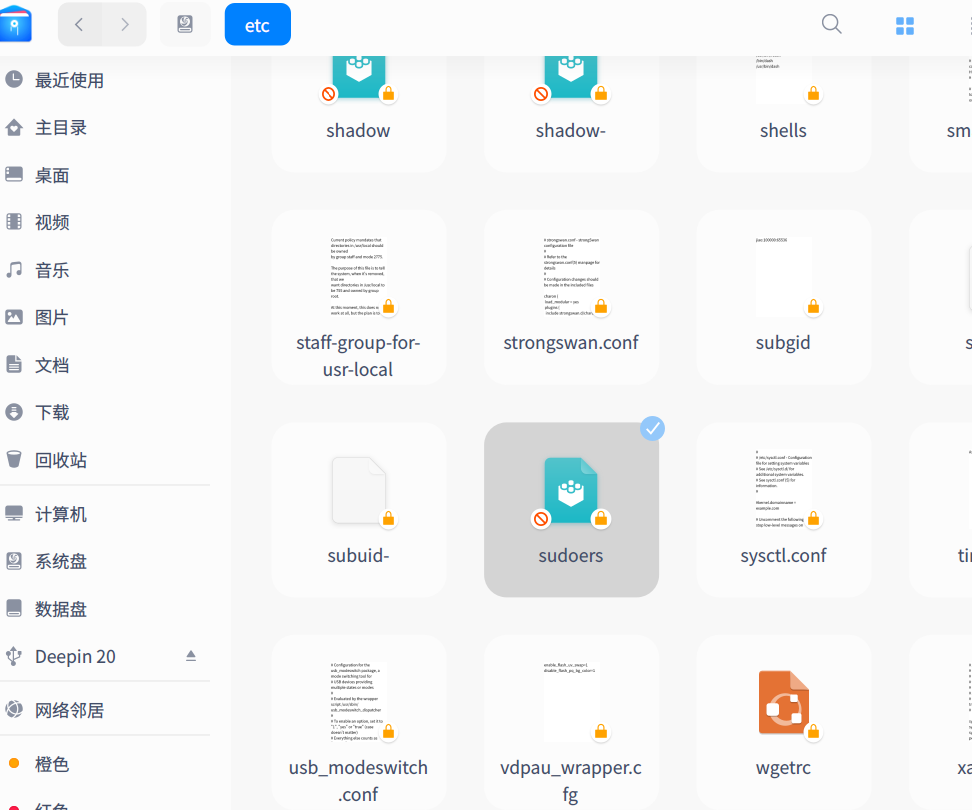
Task: Select the subuid- file
Action: click(358, 510)
